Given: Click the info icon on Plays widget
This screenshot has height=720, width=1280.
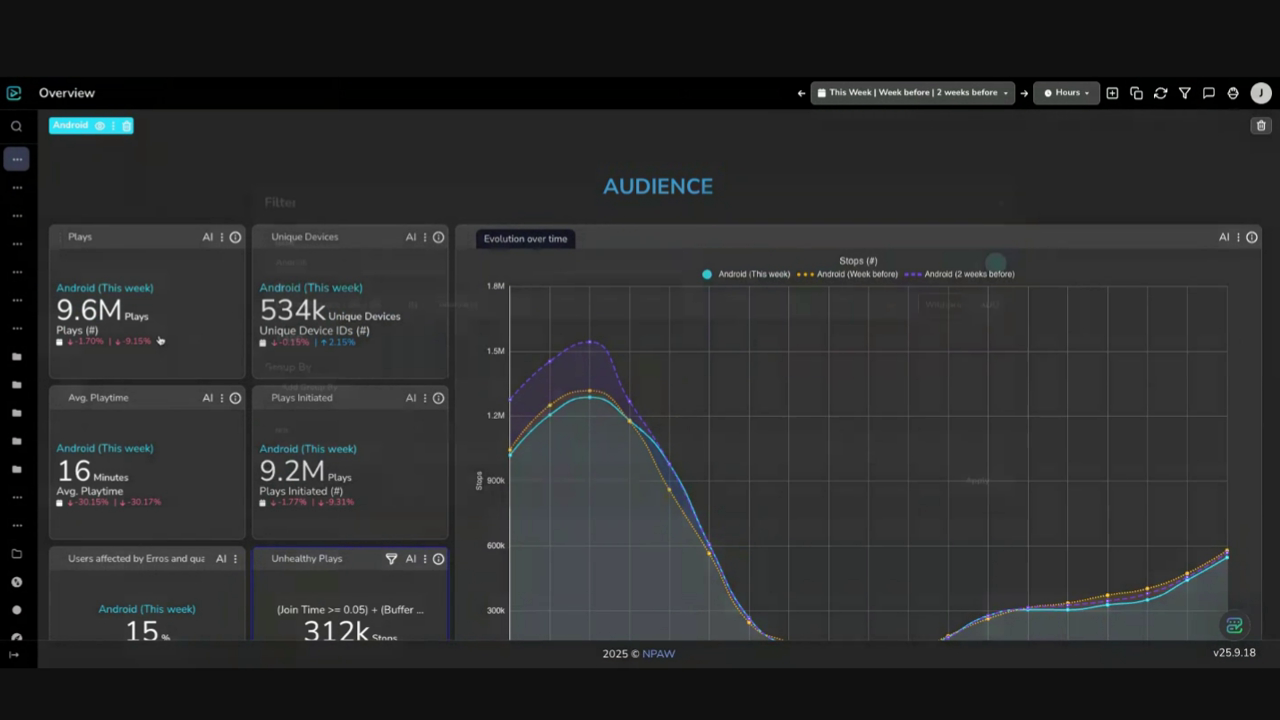Looking at the screenshot, I should [235, 238].
